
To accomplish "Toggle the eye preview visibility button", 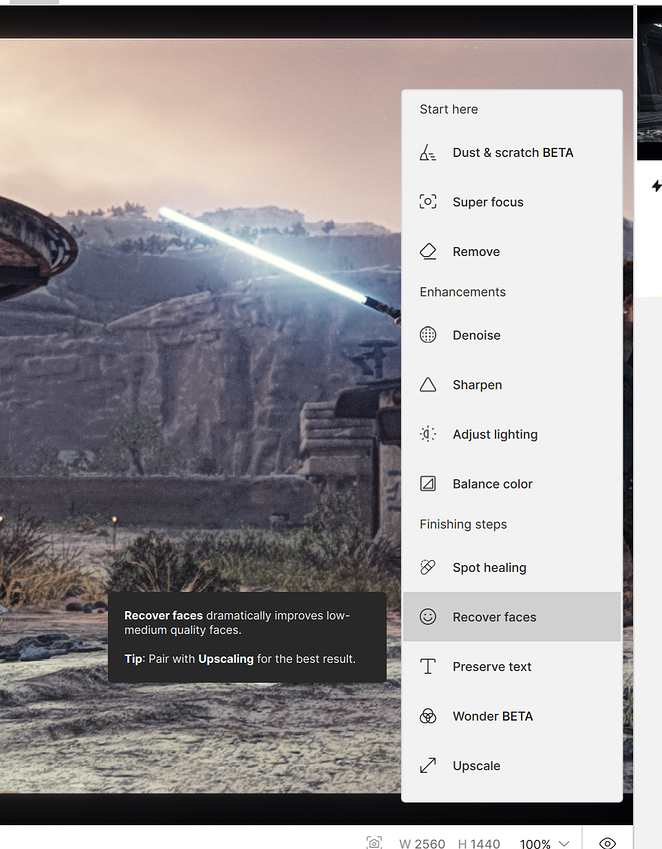I will point(607,843).
